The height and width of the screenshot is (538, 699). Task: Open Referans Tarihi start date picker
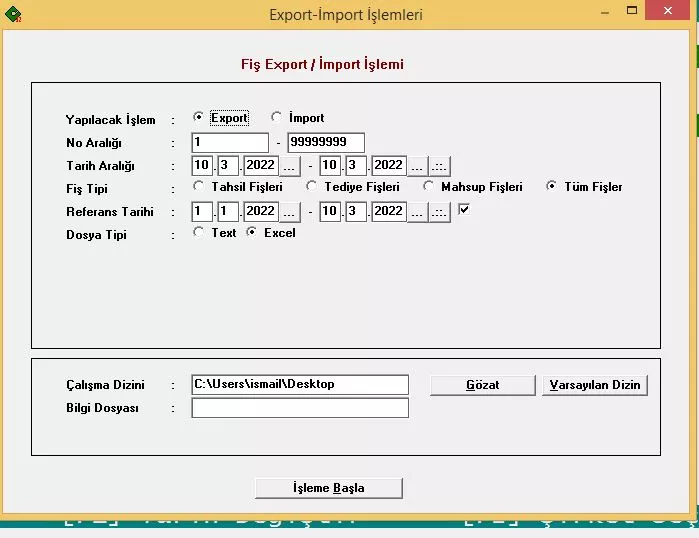click(289, 212)
